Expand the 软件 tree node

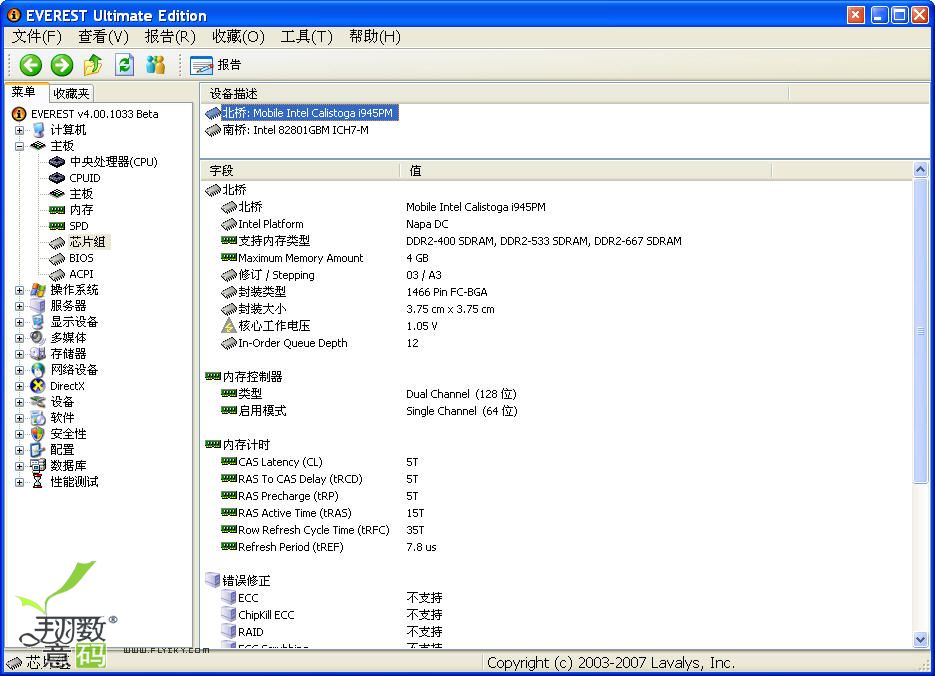pos(20,418)
